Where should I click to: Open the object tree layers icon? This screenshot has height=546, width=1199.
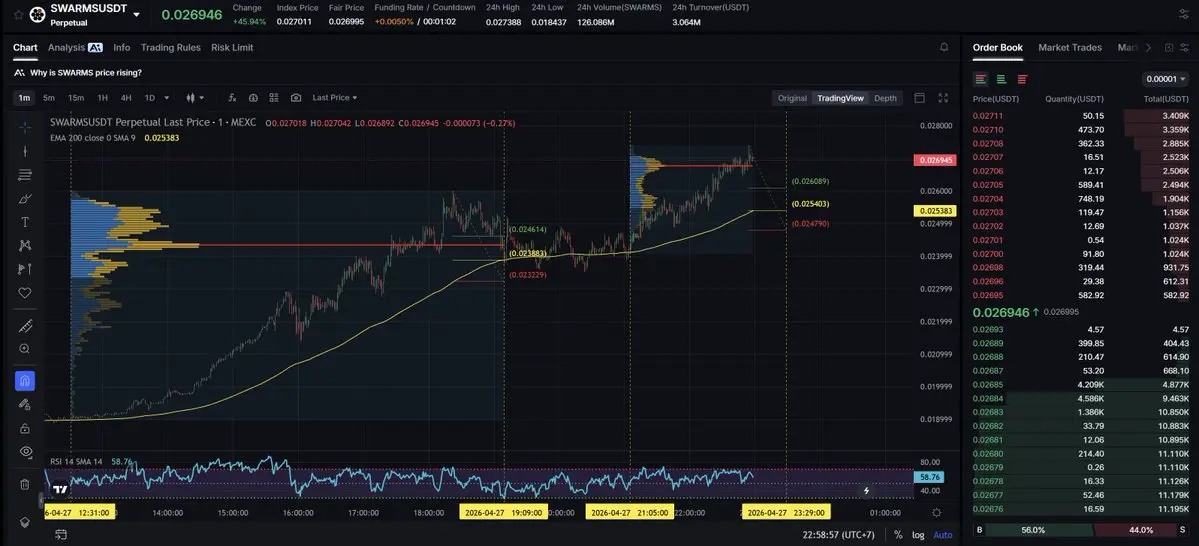pos(24,522)
